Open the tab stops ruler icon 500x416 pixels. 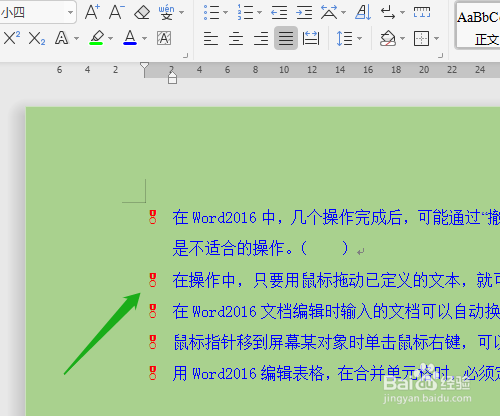point(422,12)
